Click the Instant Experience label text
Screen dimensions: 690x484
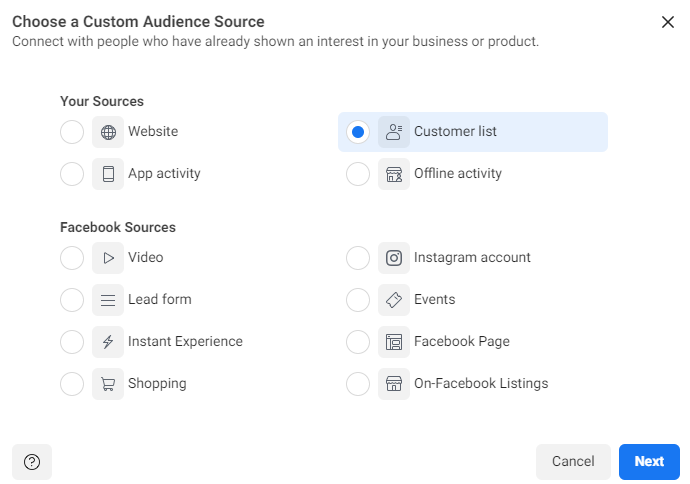click(185, 341)
